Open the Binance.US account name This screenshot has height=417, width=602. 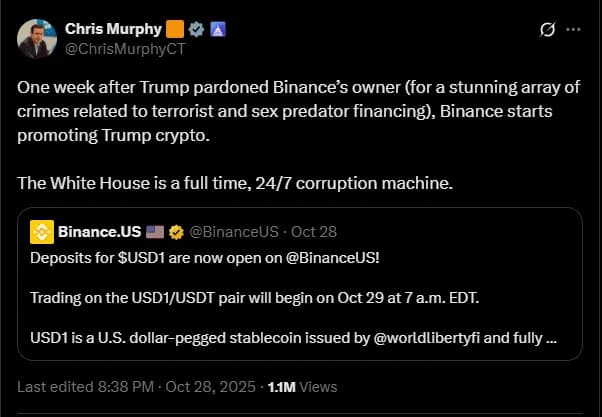(x=99, y=232)
